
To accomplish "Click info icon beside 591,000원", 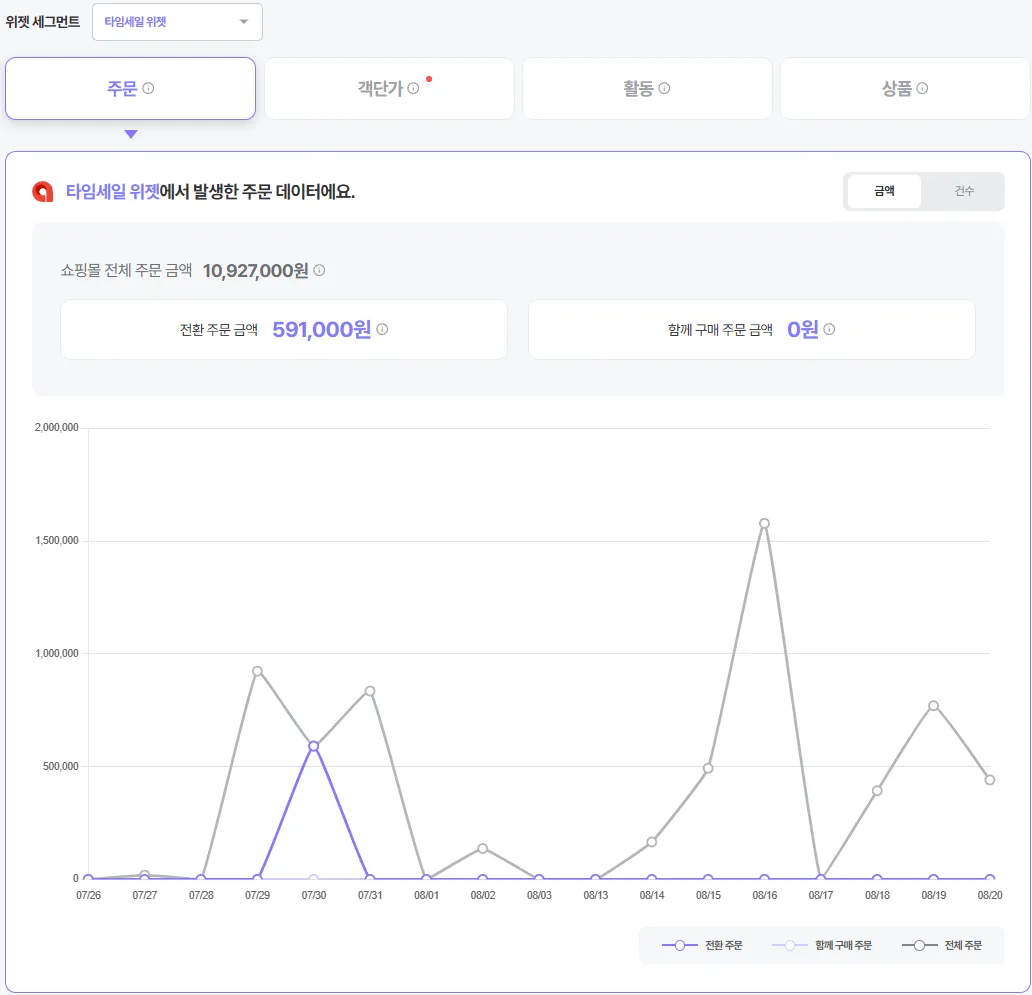I will coord(382,329).
